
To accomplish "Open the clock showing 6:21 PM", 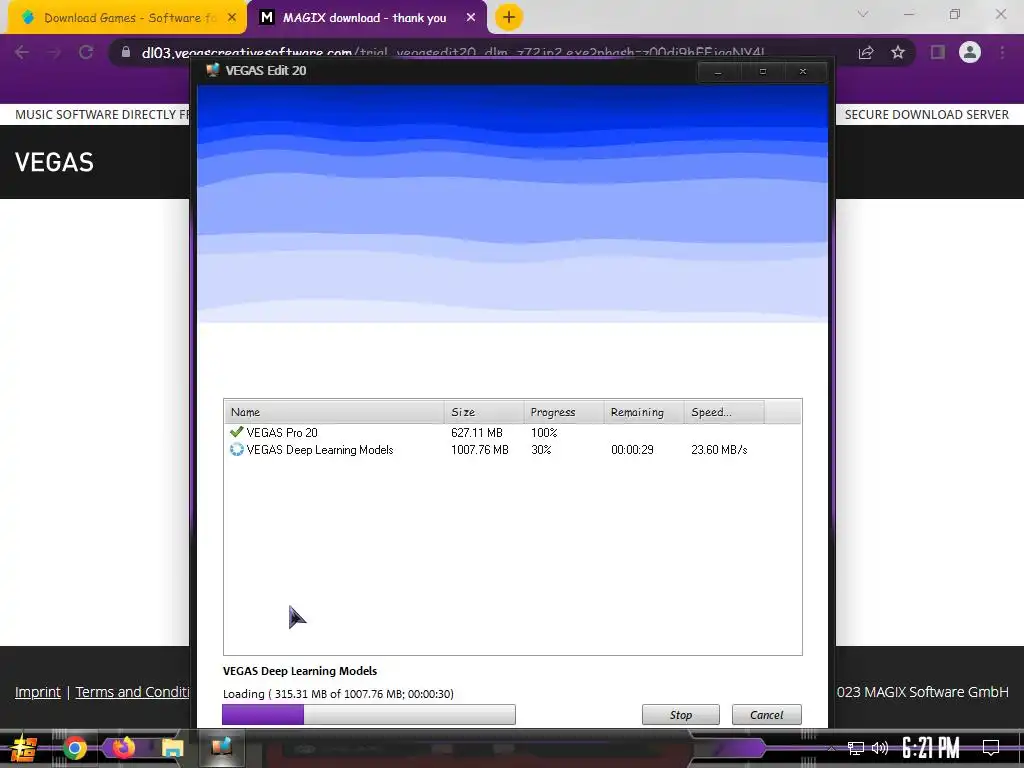I will tap(931, 748).
